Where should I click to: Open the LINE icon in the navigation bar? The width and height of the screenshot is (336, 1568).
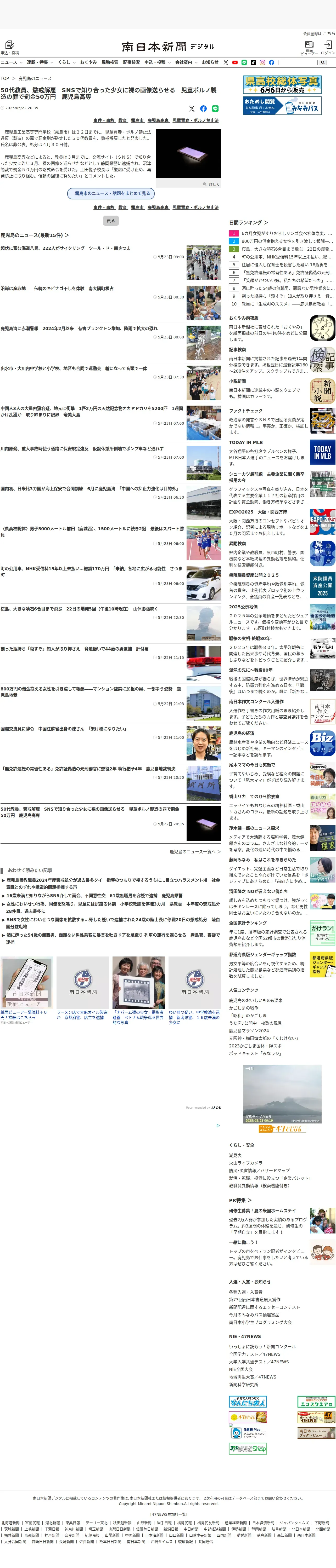244,62
